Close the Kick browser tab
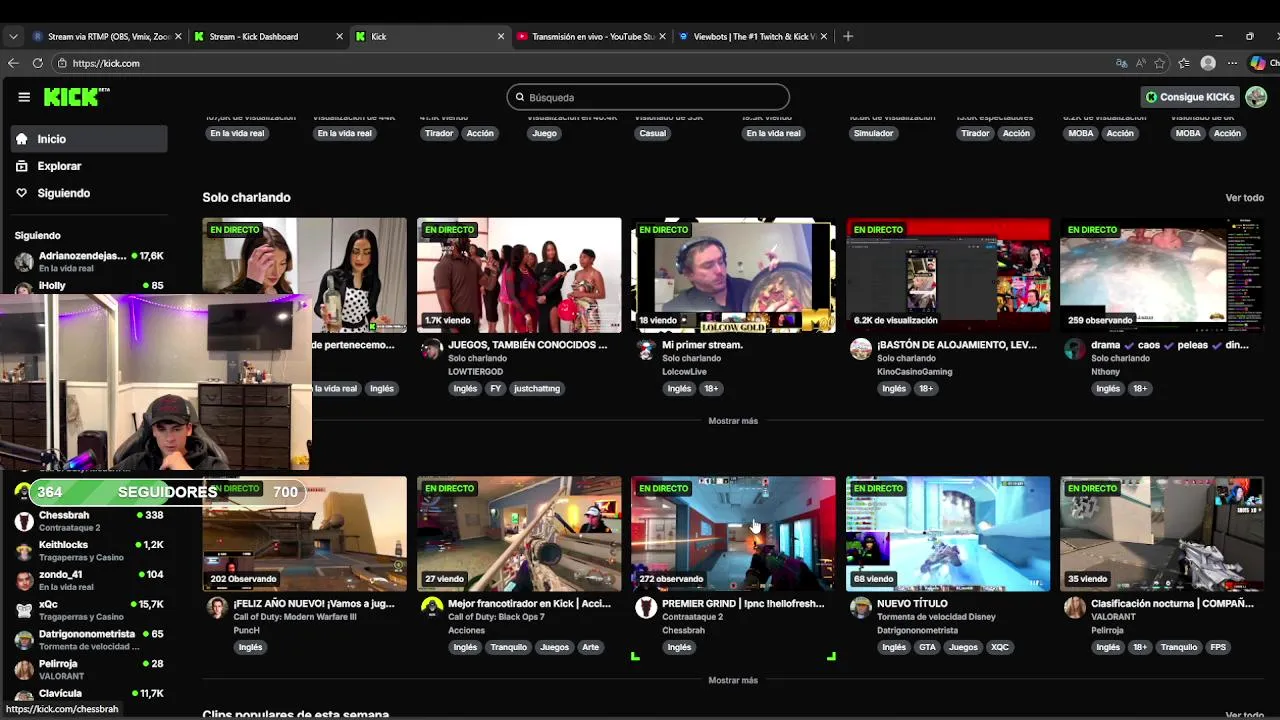The image size is (1280, 720). pos(501,36)
